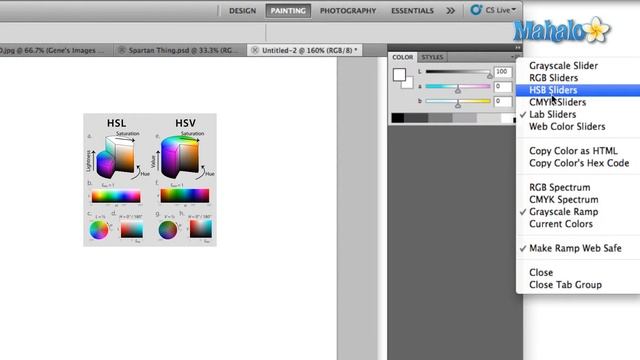Click the a value input field
Image resolution: width=640 pixels, height=360 pixels.
coord(502,87)
